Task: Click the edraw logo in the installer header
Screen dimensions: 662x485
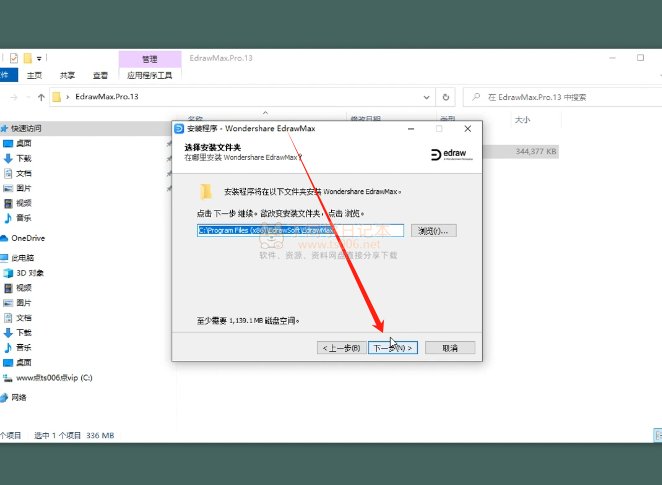Action: point(451,154)
